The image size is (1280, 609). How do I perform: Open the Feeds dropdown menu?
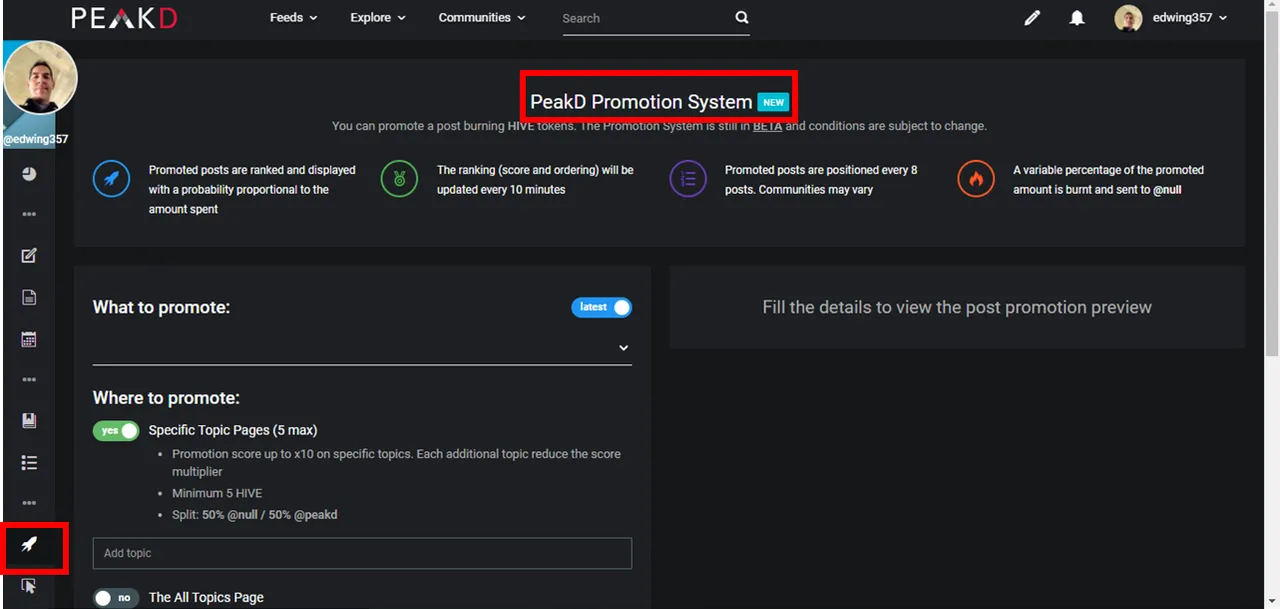point(293,18)
